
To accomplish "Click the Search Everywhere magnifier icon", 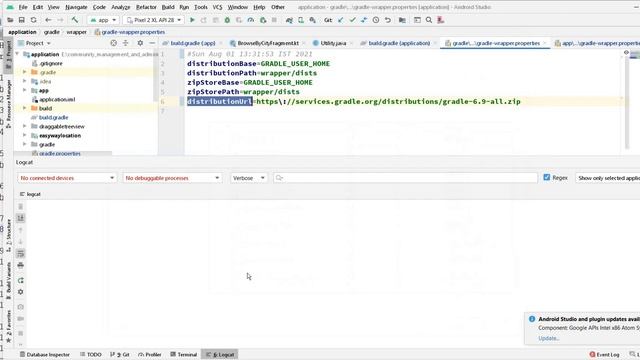I will (x=429, y=20).
